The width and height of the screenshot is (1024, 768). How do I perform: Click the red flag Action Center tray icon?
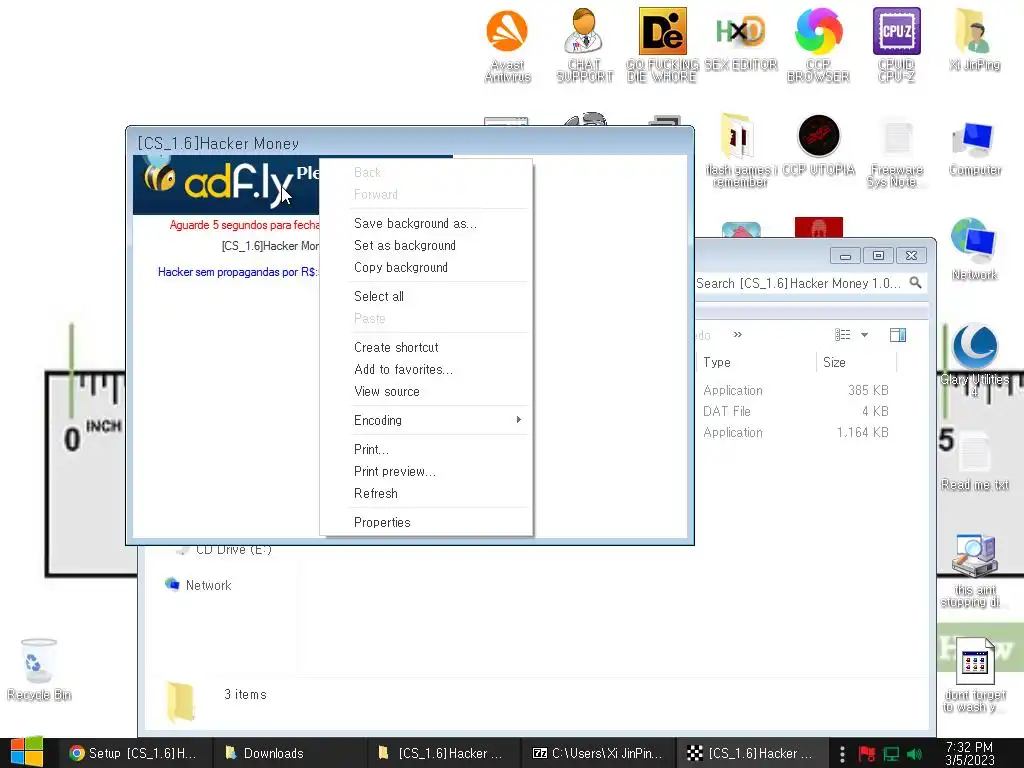pyautogui.click(x=867, y=754)
